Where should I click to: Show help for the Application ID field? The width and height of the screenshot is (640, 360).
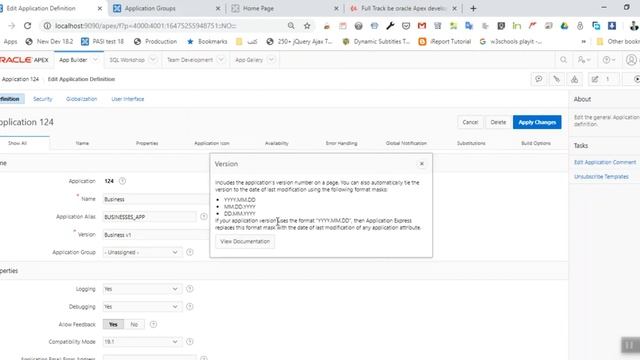tap(122, 181)
